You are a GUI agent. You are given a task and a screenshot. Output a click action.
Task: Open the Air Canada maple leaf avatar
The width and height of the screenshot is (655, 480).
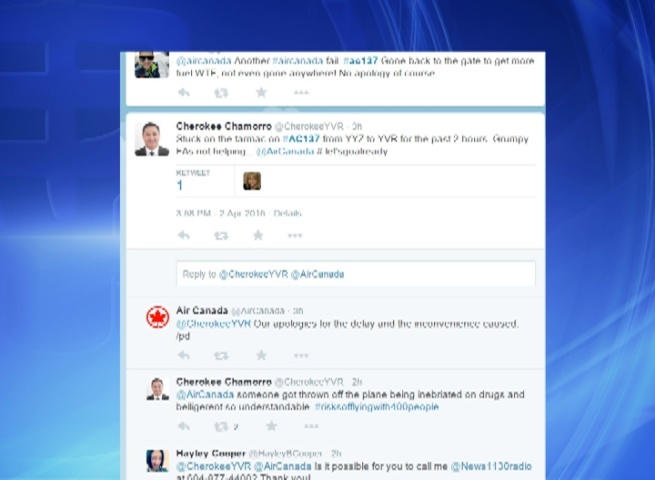coord(157,317)
